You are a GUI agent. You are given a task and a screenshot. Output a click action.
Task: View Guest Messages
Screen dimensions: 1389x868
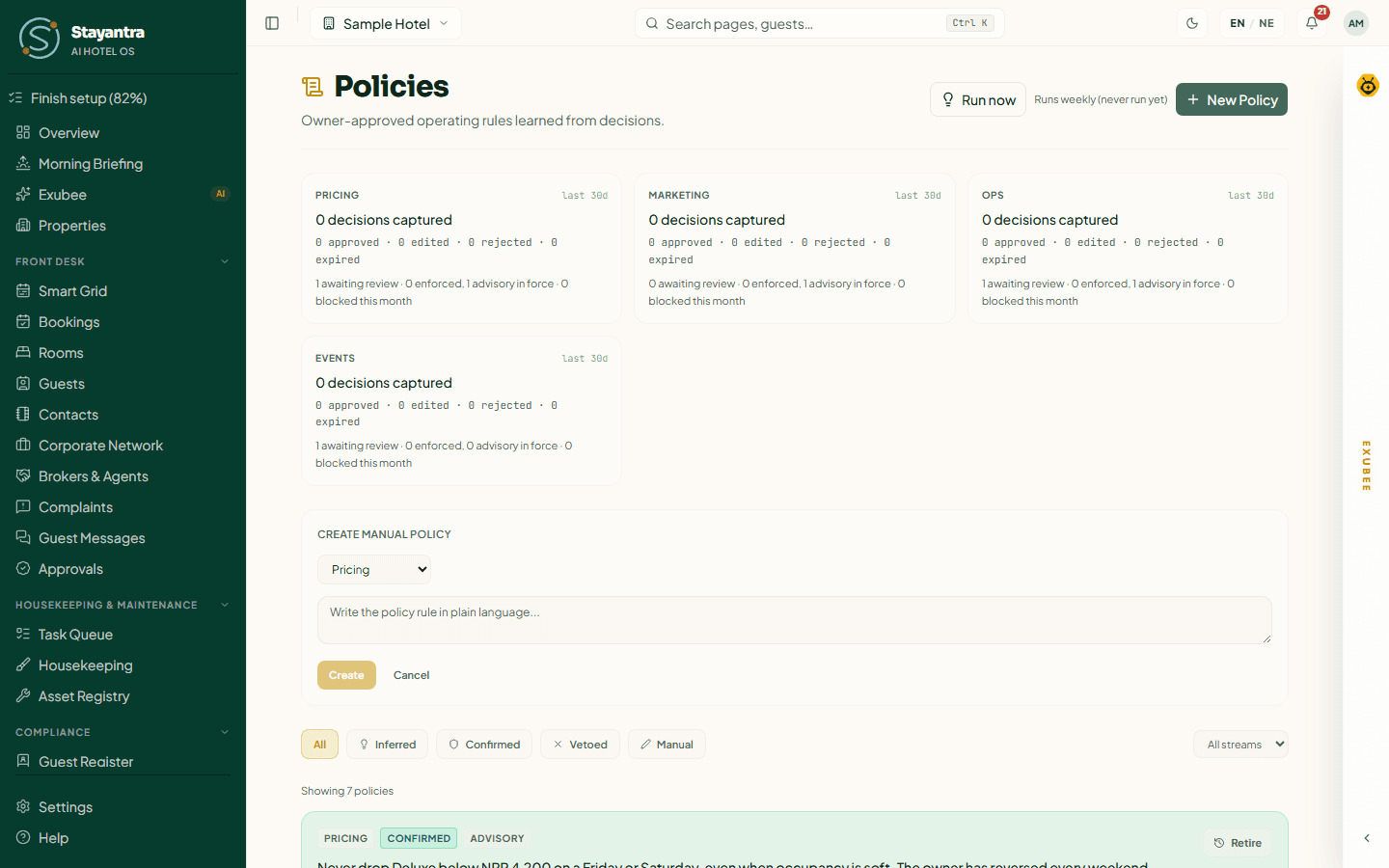point(123,538)
